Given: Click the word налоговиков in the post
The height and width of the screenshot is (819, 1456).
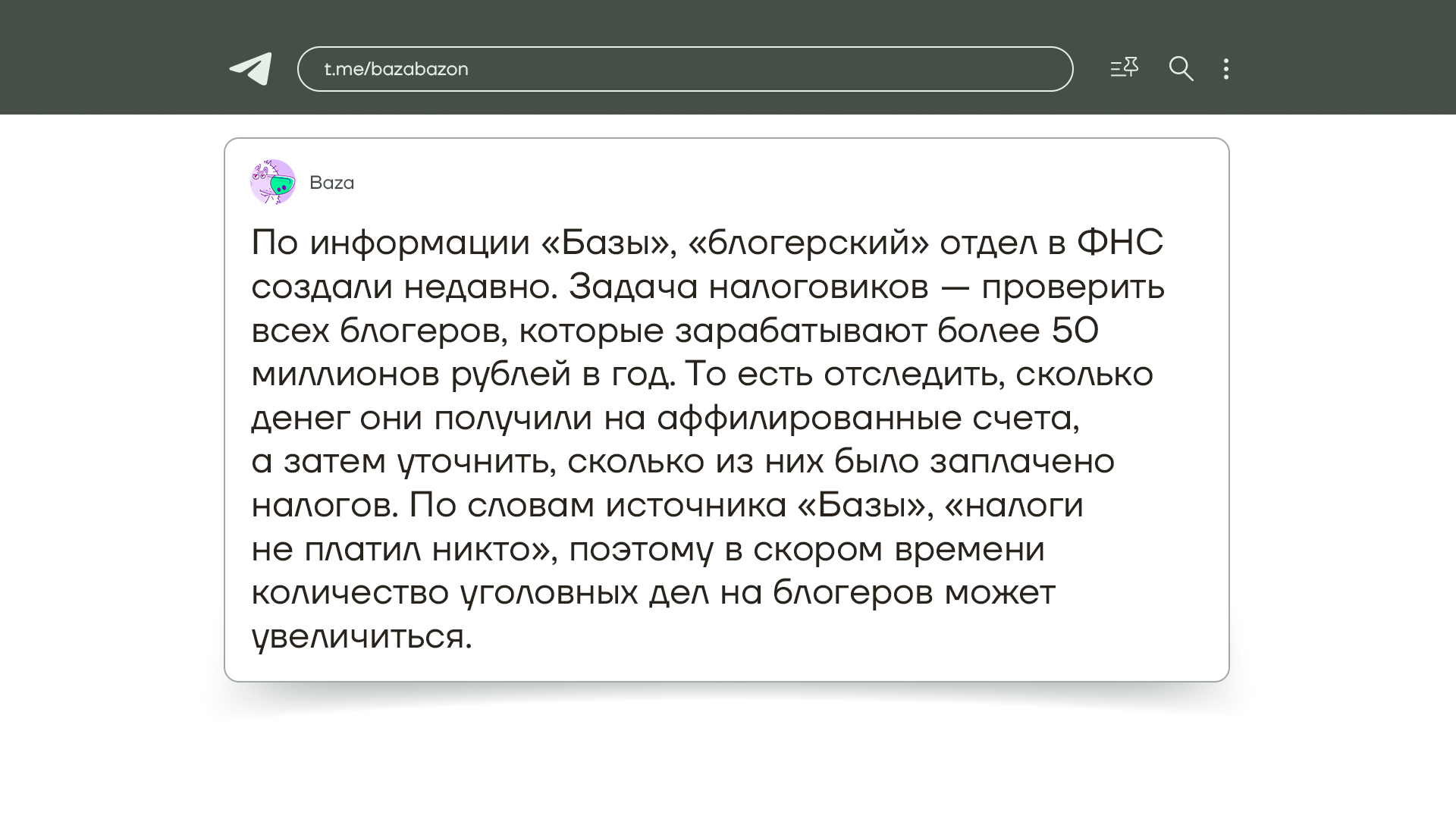Looking at the screenshot, I should click(x=818, y=287).
